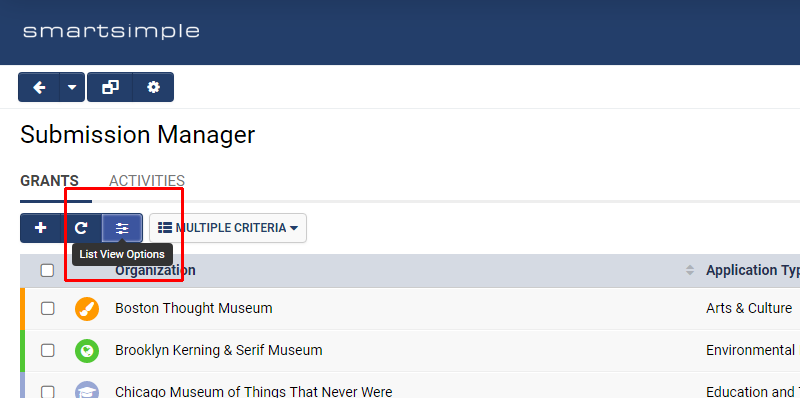Click the back arrow button
Image resolution: width=800 pixels, height=398 pixels.
point(39,87)
